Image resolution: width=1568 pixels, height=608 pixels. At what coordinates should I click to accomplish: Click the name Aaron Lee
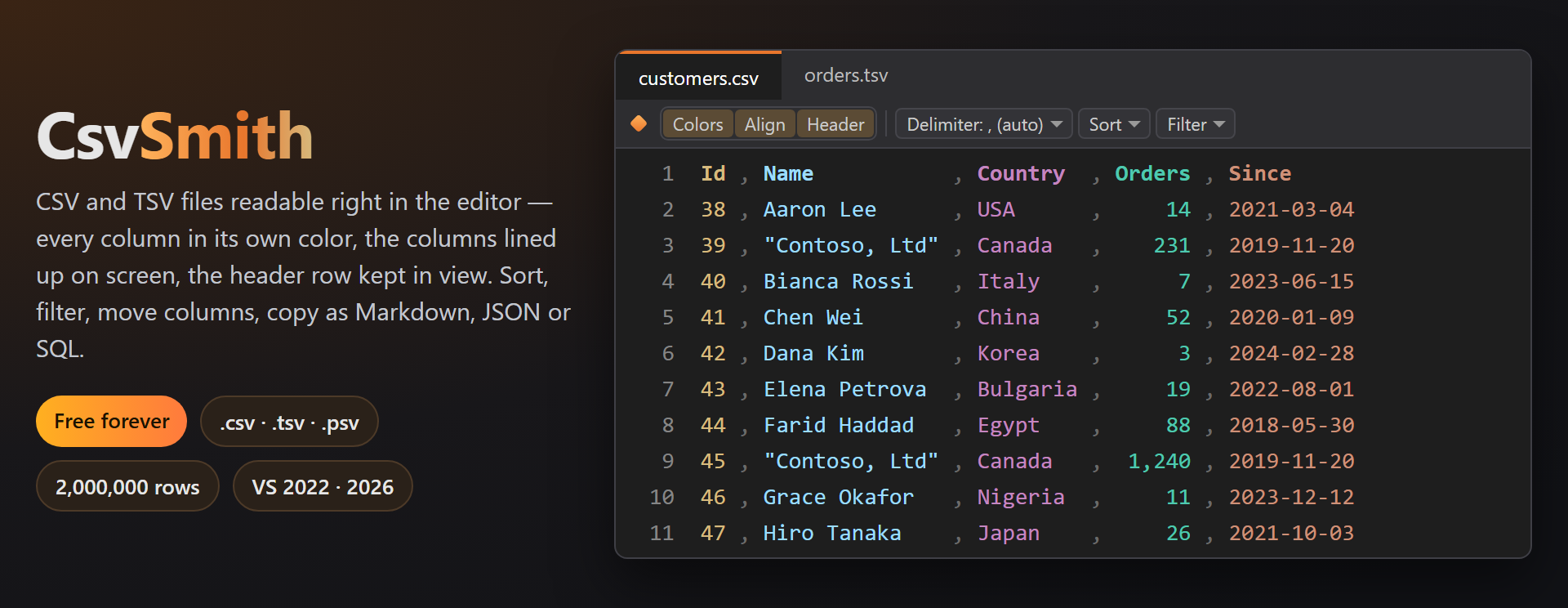[820, 209]
